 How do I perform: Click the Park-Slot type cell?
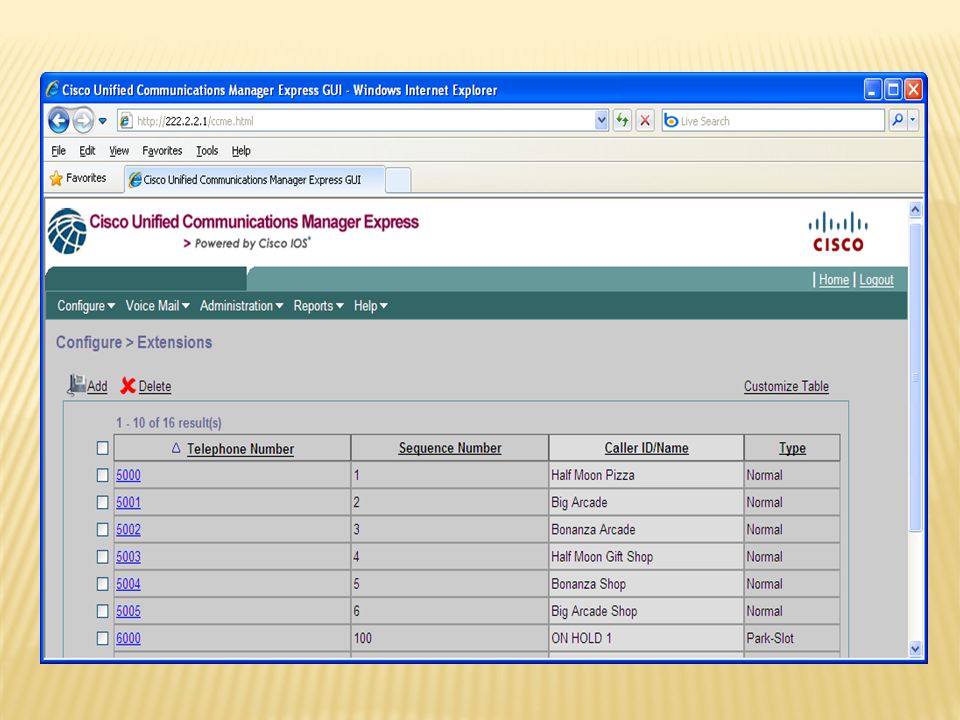coord(792,638)
